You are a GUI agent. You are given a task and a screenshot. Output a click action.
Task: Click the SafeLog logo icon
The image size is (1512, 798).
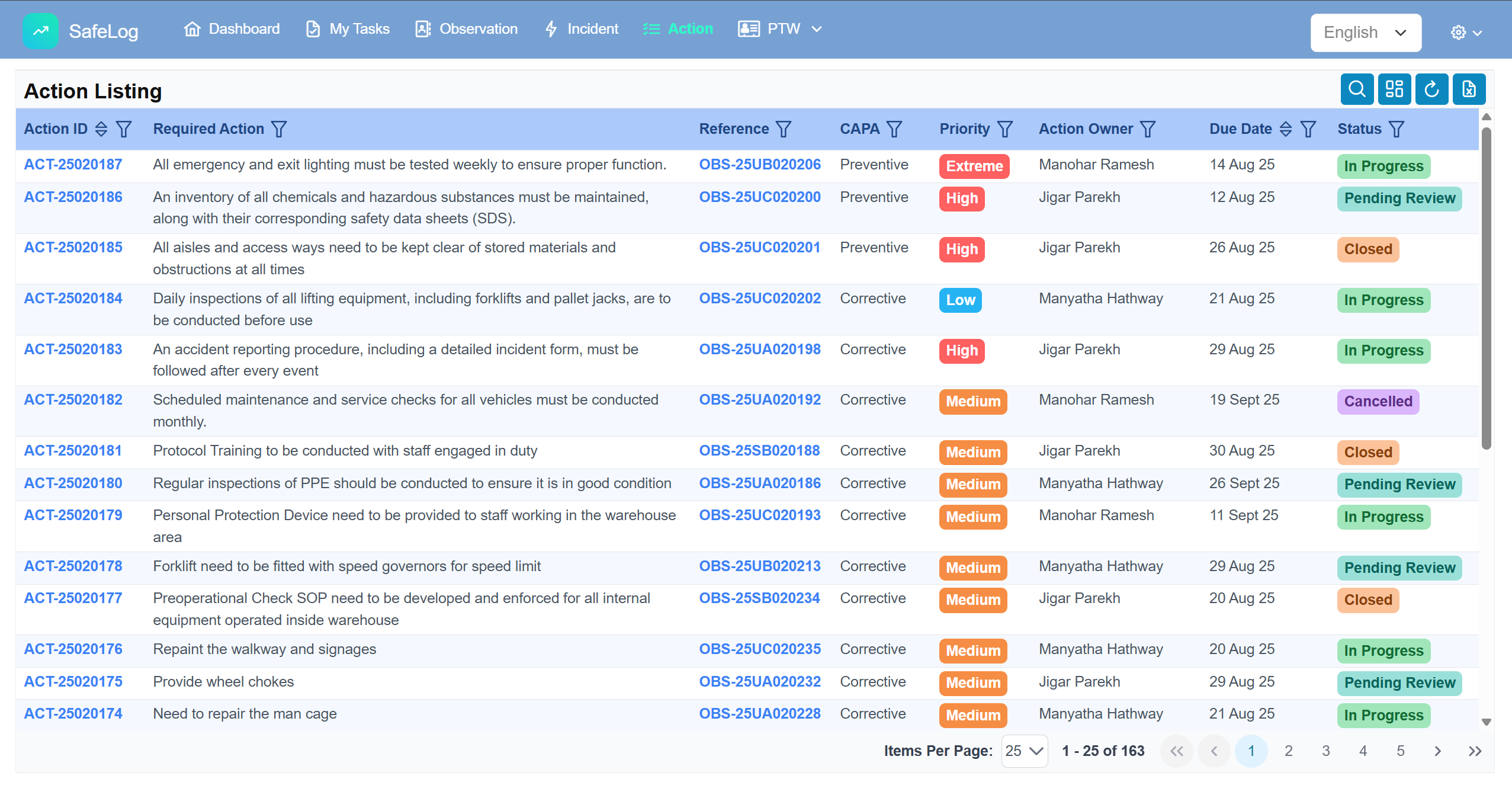(40, 30)
